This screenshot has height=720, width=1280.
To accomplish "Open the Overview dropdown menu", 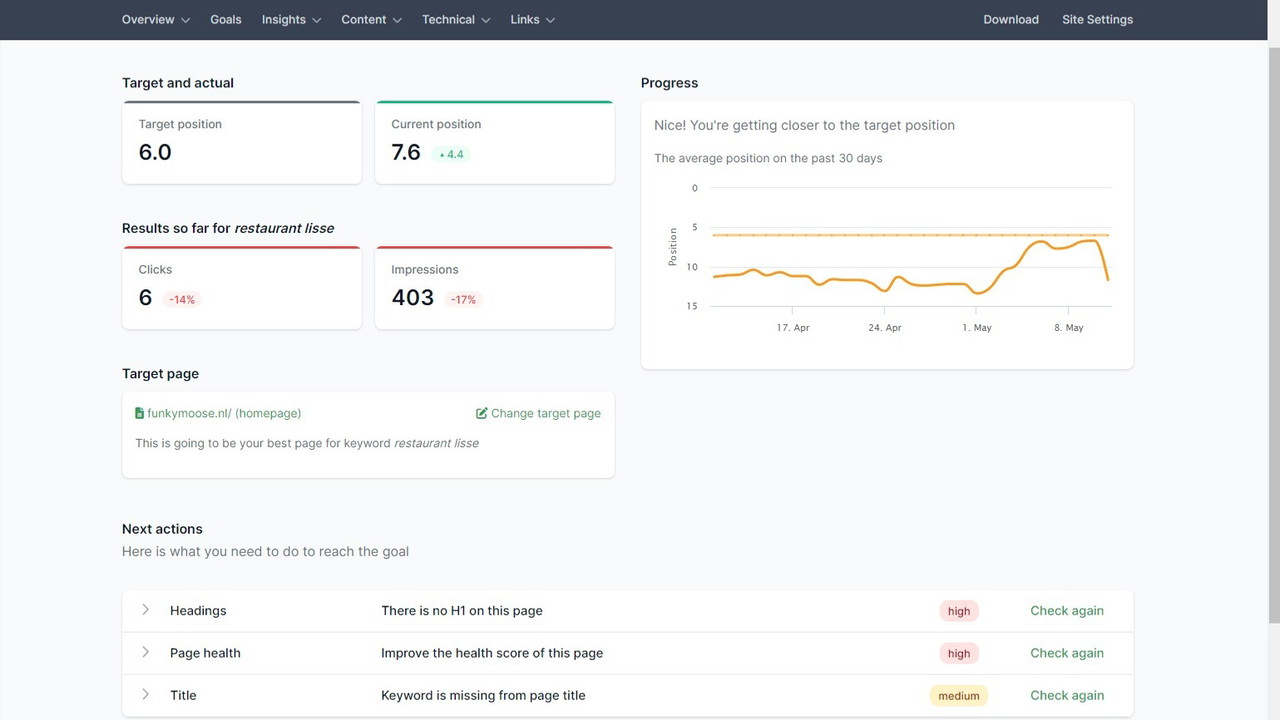I will click(155, 19).
